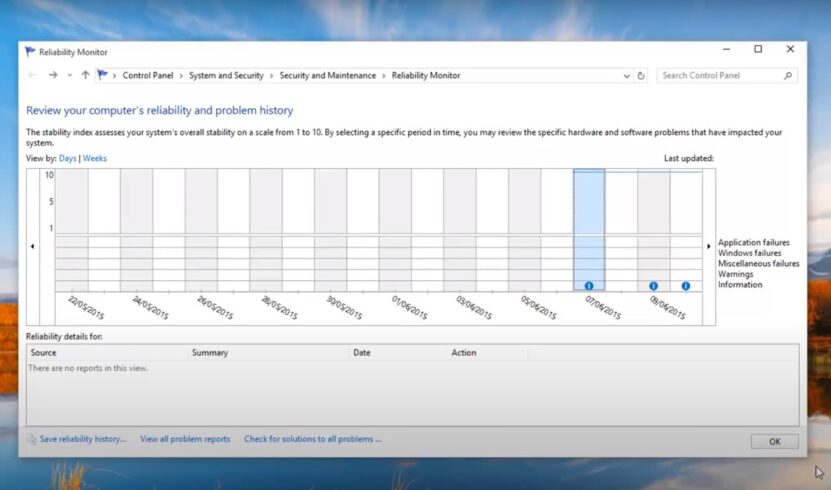
Task: Maximize the Reliability Monitor window
Action: point(758,49)
